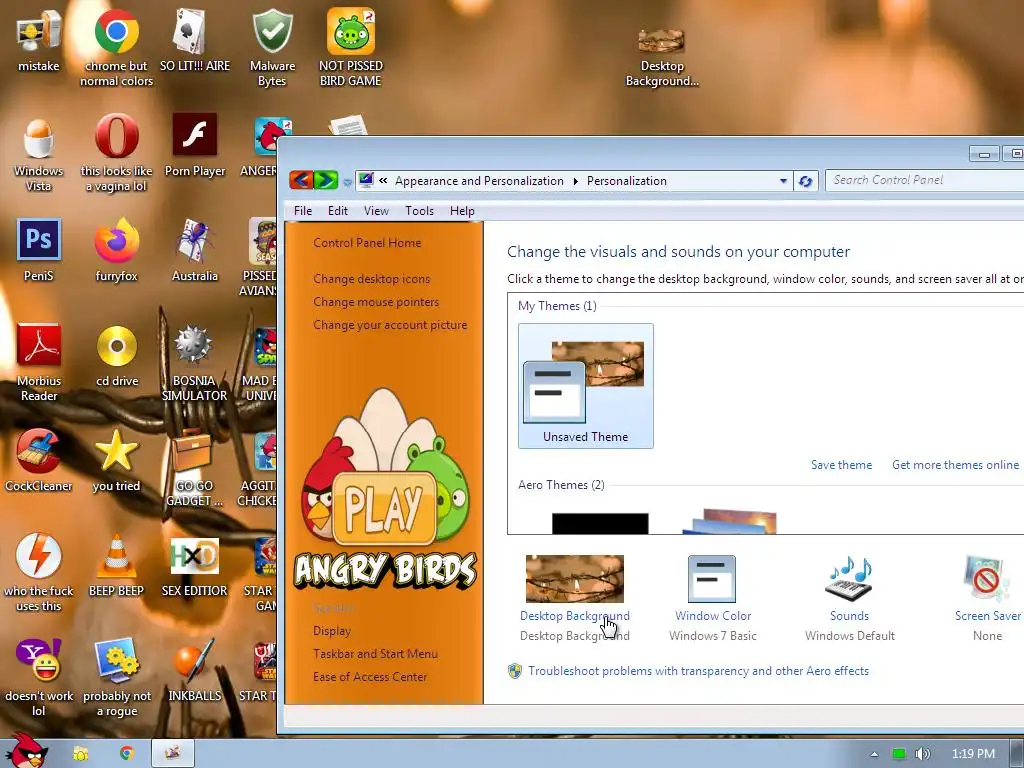Click 'Troubleshoot problems with transparency' link
This screenshot has width=1024, height=768.
(698, 671)
